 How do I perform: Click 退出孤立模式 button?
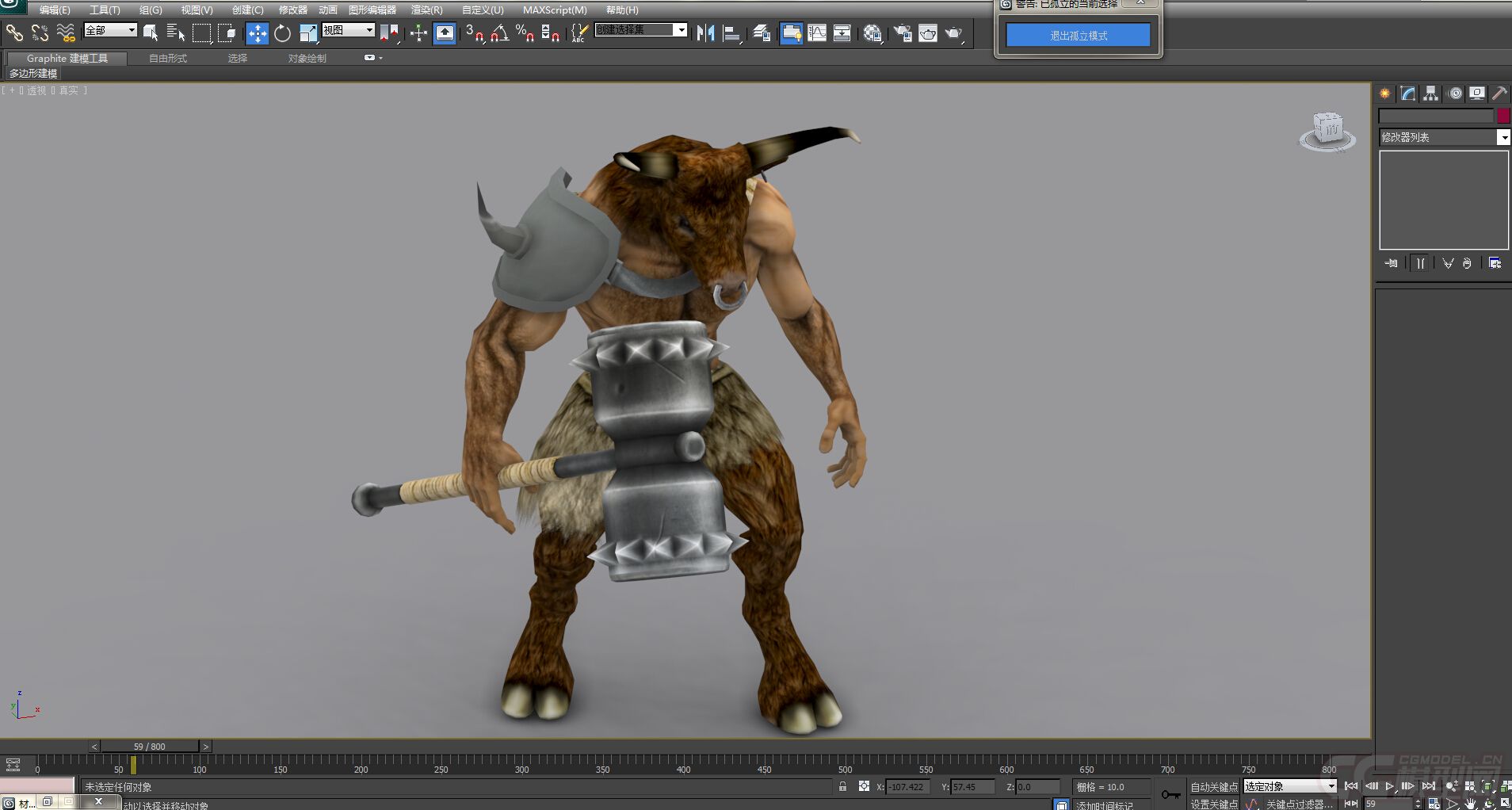[1079, 35]
